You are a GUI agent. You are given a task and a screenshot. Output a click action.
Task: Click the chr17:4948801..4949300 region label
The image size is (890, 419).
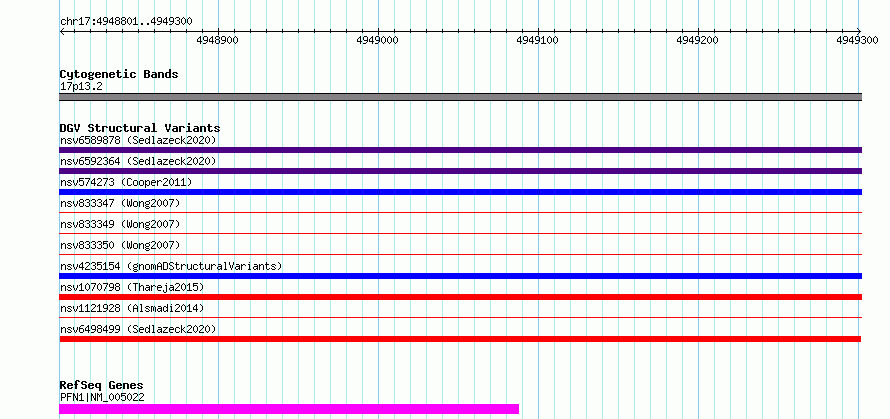coord(126,22)
